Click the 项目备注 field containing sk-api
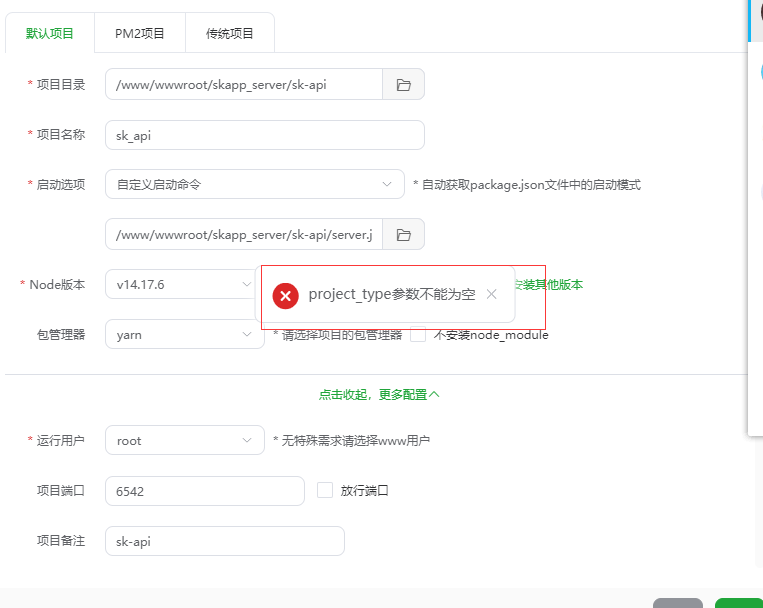The image size is (763, 608). [x=224, y=541]
